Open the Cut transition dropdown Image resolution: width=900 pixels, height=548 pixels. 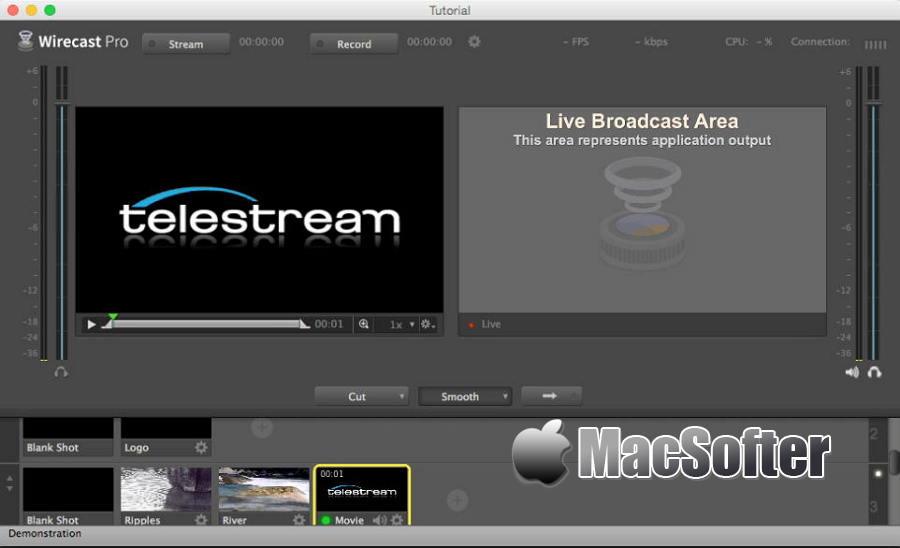pyautogui.click(x=361, y=397)
